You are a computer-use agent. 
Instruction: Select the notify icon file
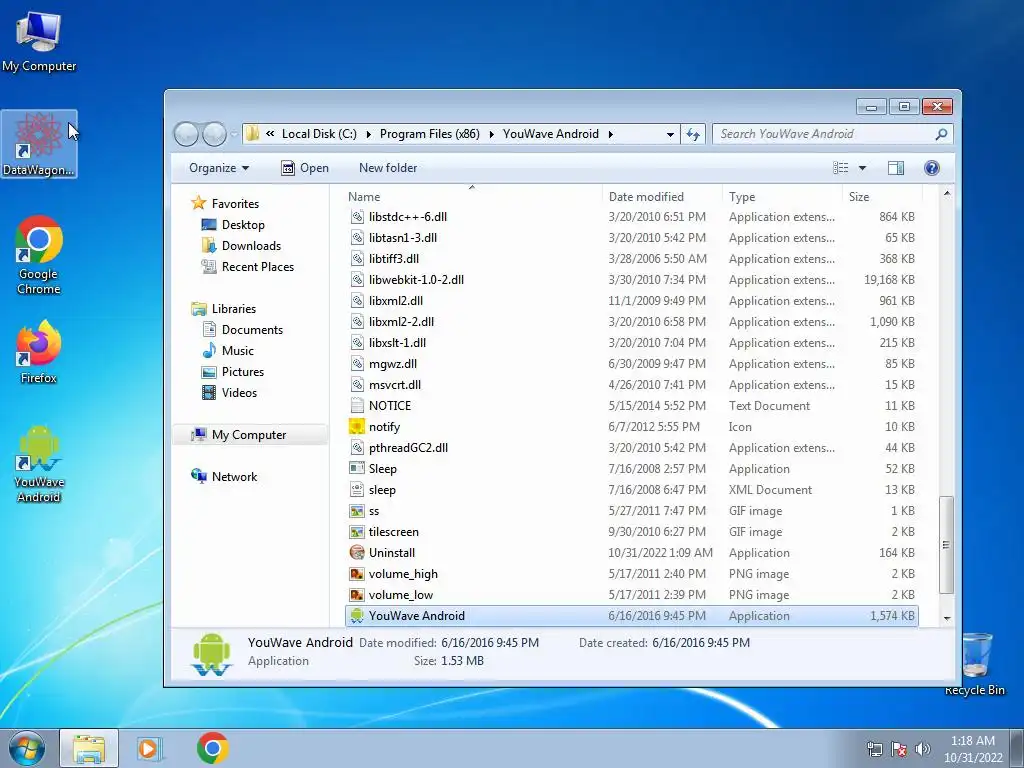(x=632, y=426)
